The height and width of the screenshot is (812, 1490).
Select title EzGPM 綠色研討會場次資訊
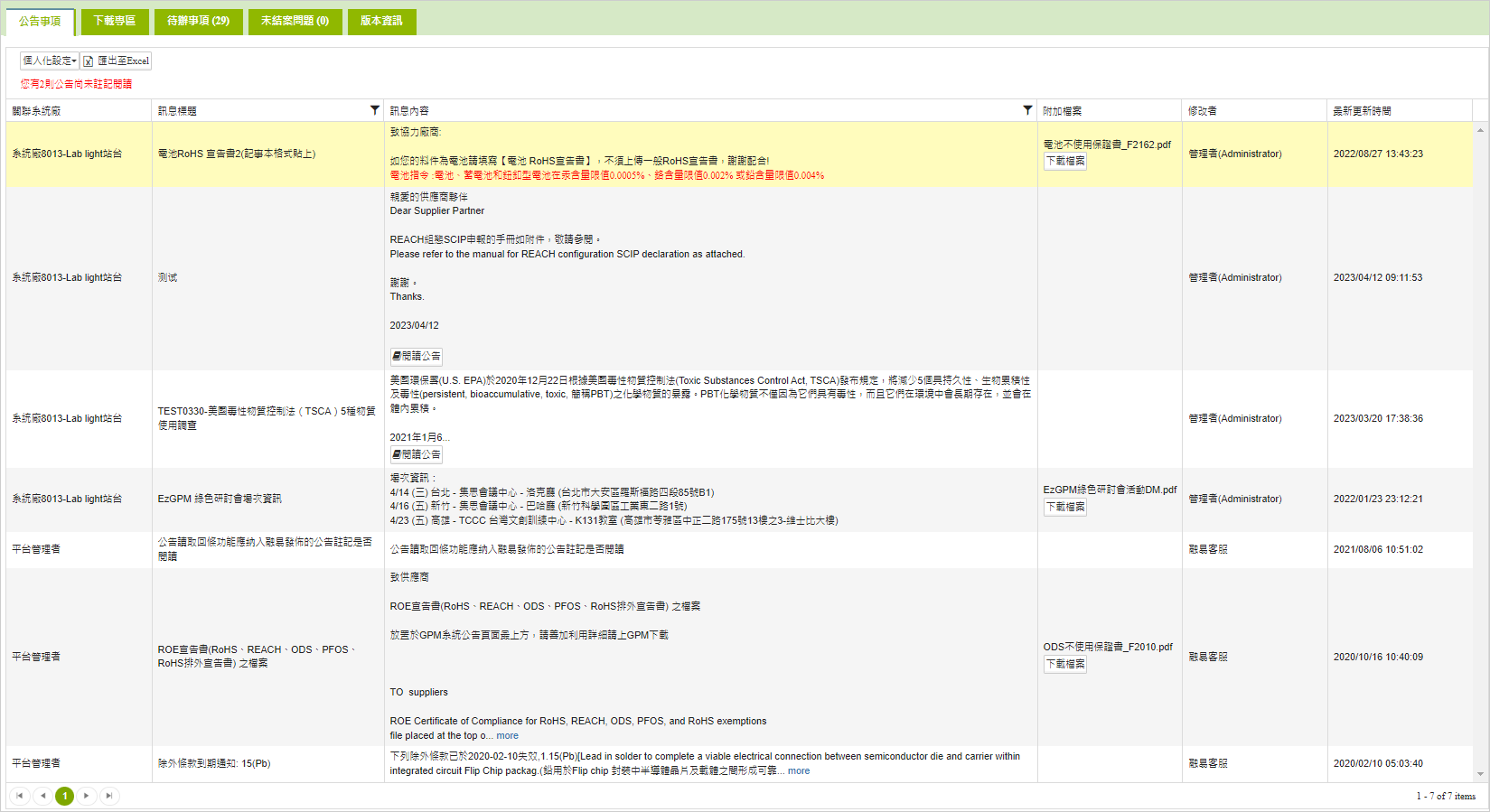pyautogui.click(x=220, y=499)
